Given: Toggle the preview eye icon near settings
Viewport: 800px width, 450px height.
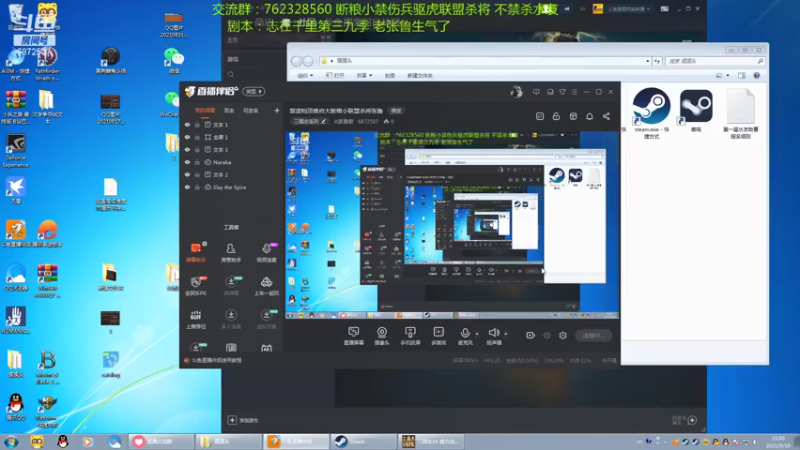Looking at the screenshot, I should [547, 335].
